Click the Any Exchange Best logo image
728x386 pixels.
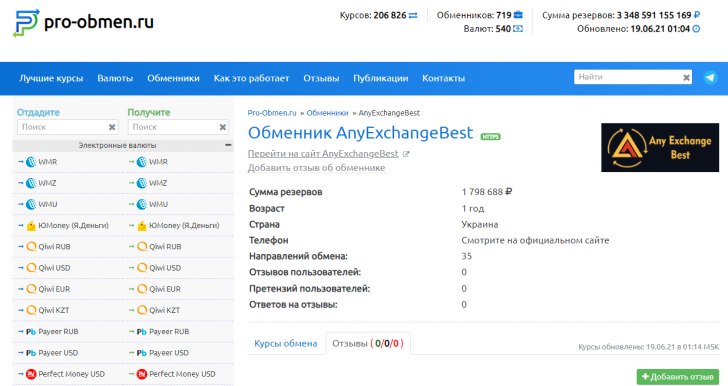pyautogui.click(x=660, y=147)
